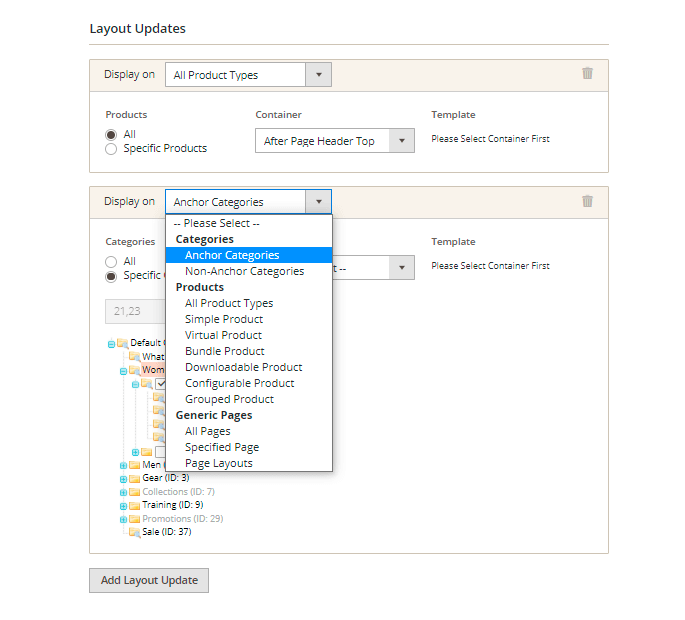
Task: Choose the Specific Products radio option
Action: pyautogui.click(x=111, y=149)
